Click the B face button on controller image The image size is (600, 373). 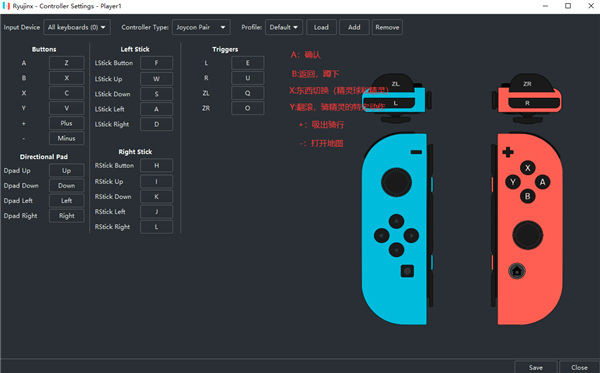pyautogui.click(x=527, y=196)
